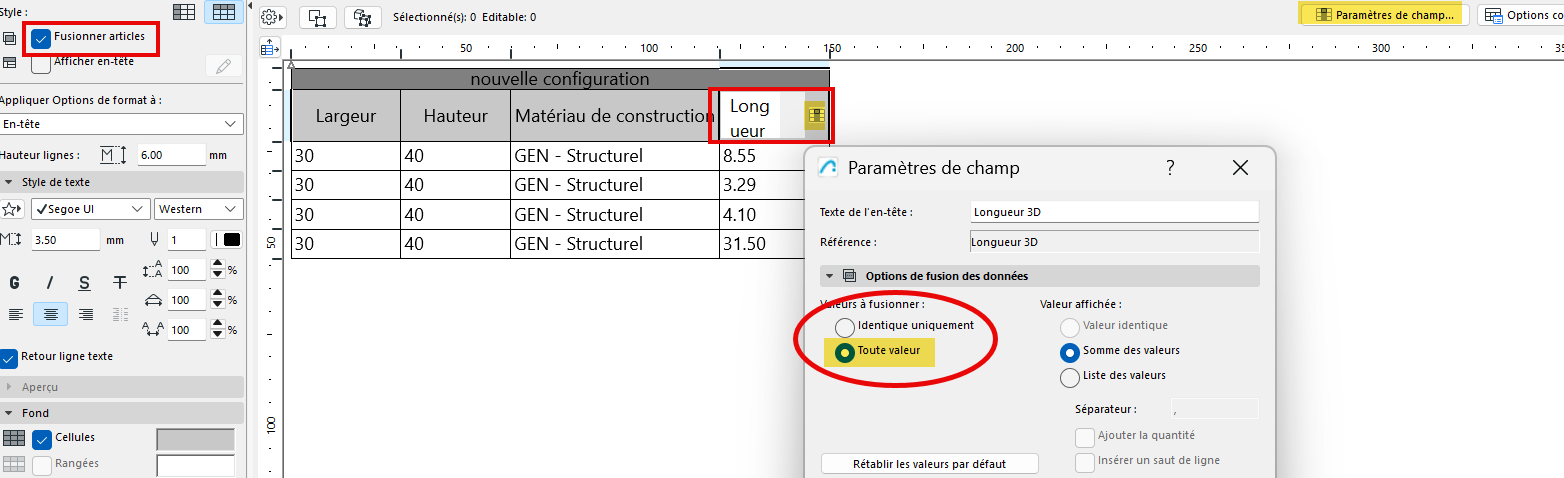Select Toute valeur radio button
The width and height of the screenshot is (1564, 478).
[x=845, y=352]
